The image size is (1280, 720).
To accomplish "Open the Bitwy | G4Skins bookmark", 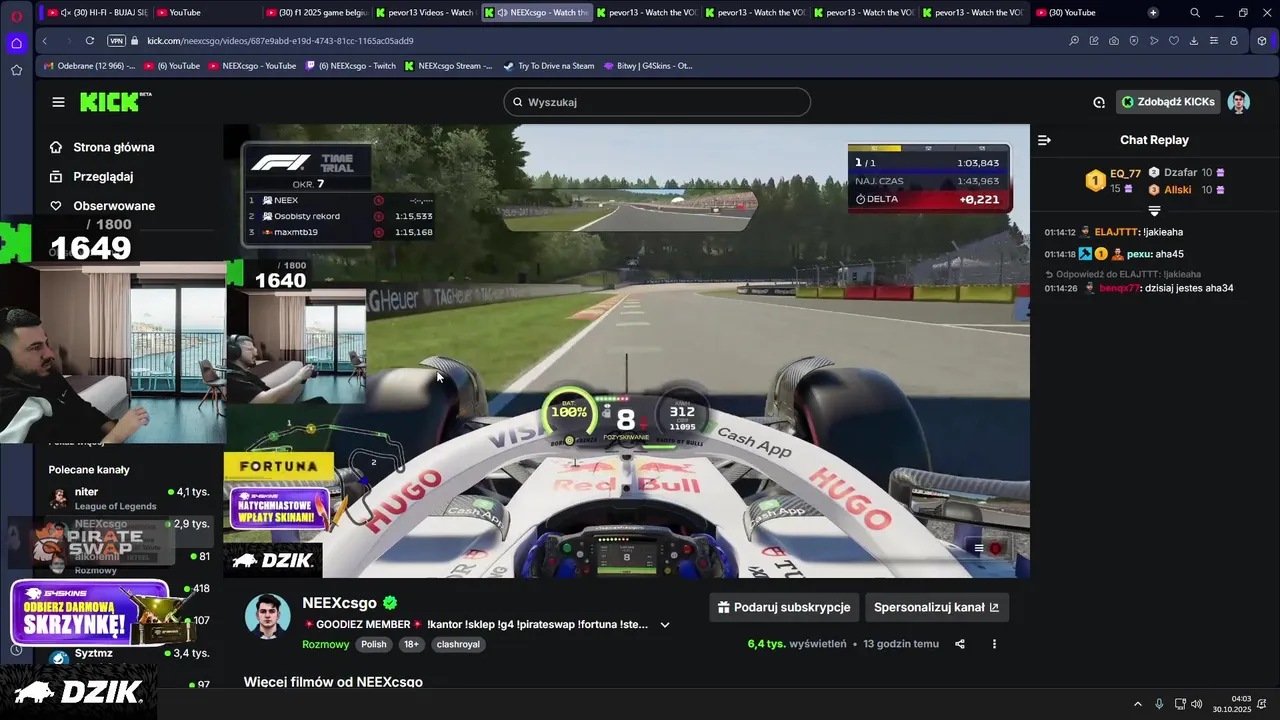I will pos(648,66).
